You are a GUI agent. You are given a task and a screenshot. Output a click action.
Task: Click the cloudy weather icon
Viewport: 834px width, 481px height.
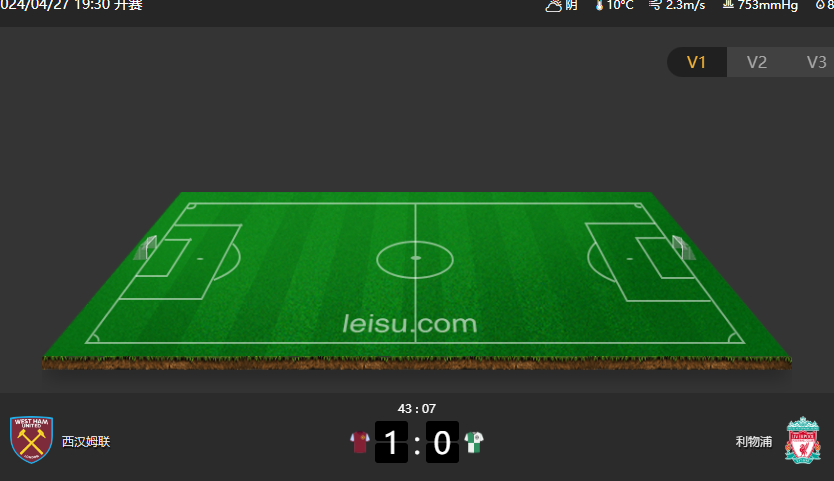pyautogui.click(x=554, y=6)
